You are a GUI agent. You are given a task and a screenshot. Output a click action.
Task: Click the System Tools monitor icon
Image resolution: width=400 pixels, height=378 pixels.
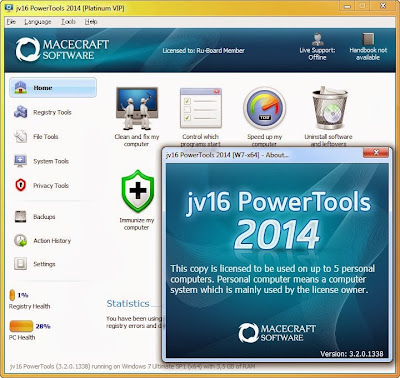[x=20, y=161]
